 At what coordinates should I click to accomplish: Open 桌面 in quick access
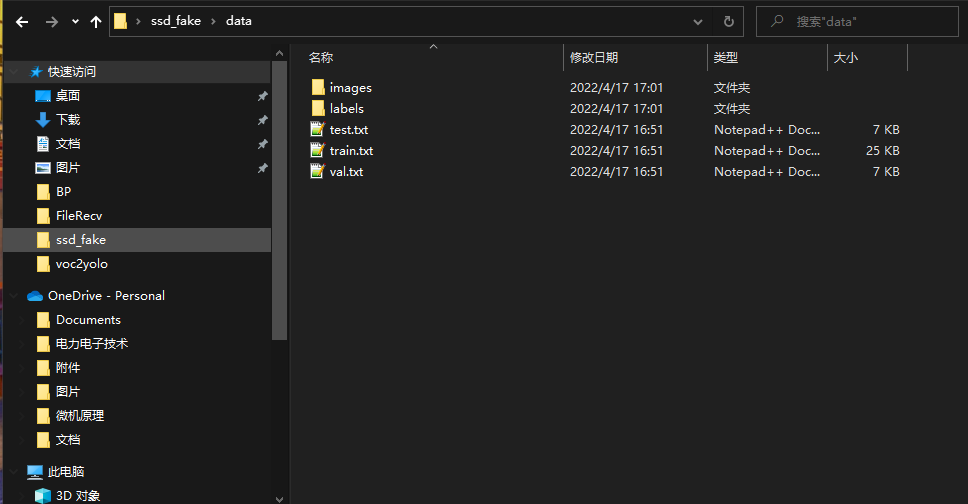68,96
